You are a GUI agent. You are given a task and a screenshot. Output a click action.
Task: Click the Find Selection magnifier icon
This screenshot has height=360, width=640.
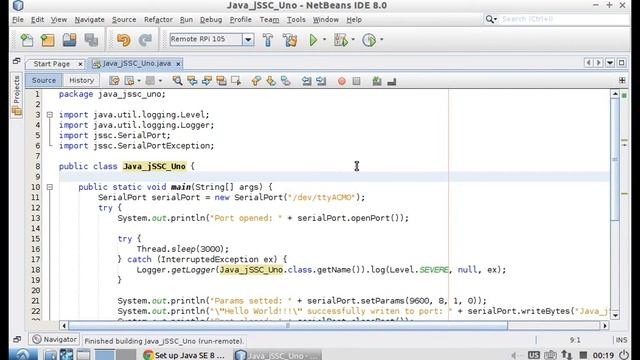(177, 81)
